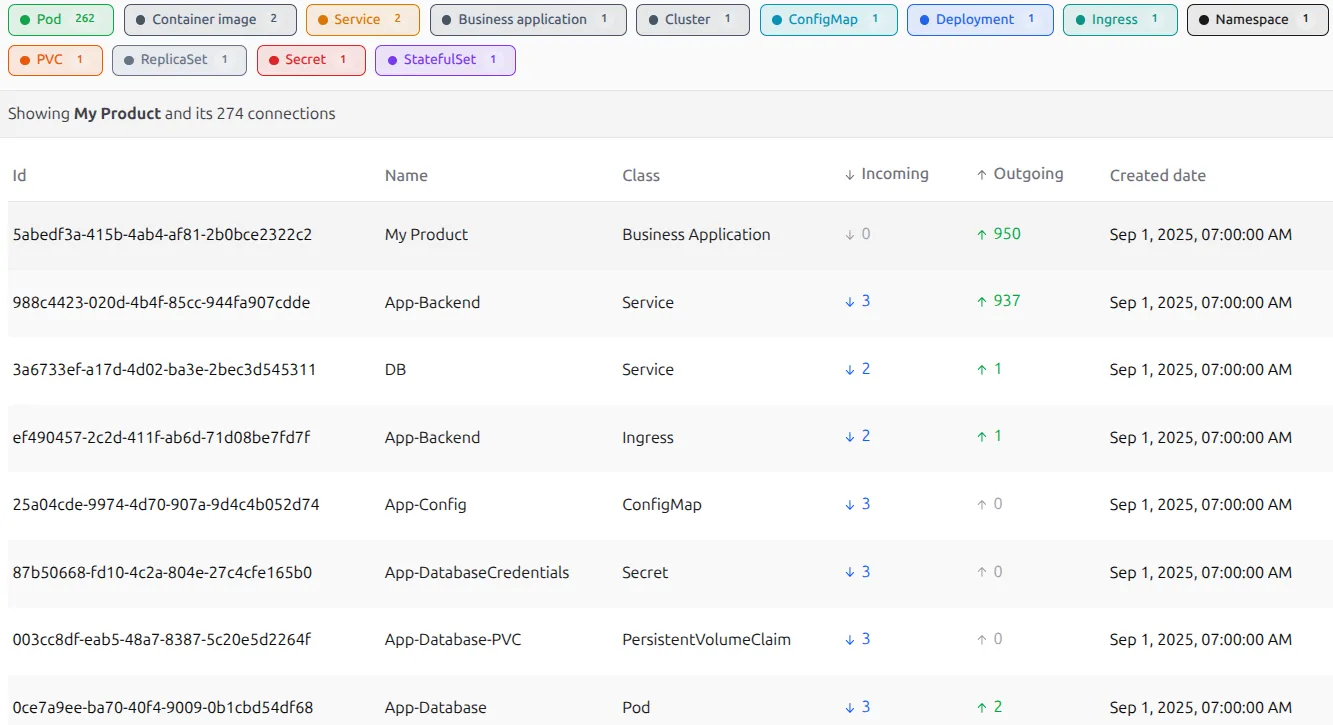Toggle the Container image filter chip
The width and height of the screenshot is (1333, 725).
tap(210, 20)
